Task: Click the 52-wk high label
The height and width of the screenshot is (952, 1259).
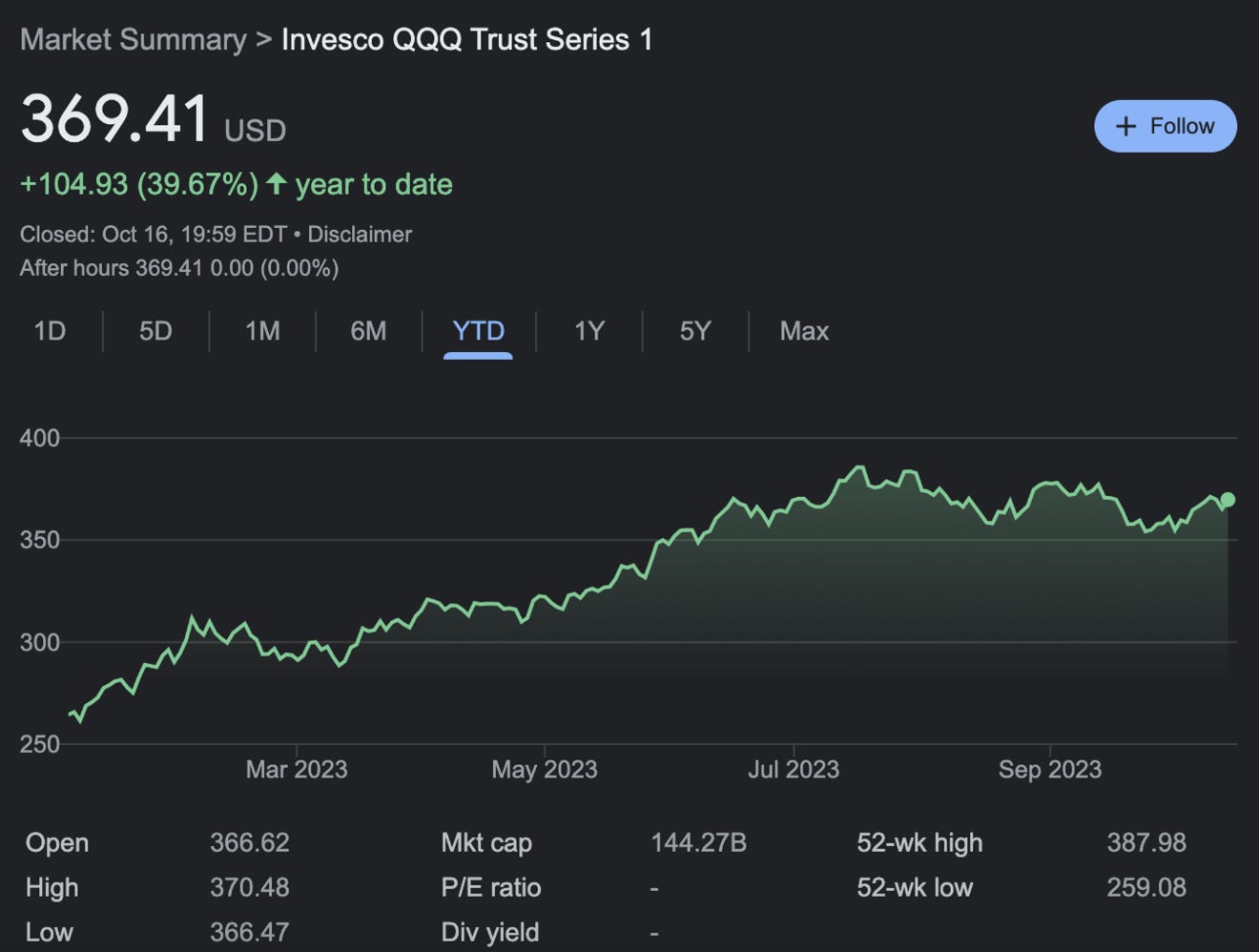Action: point(919,843)
